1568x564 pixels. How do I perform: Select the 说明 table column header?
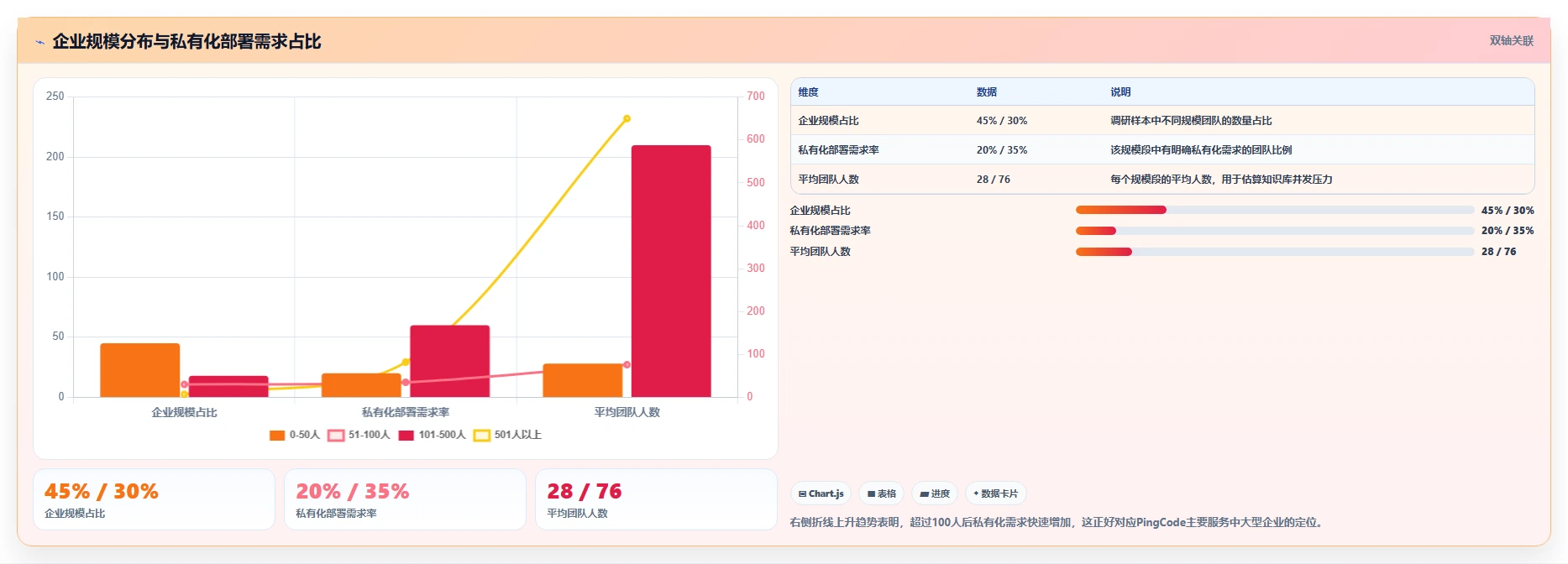pos(1120,92)
